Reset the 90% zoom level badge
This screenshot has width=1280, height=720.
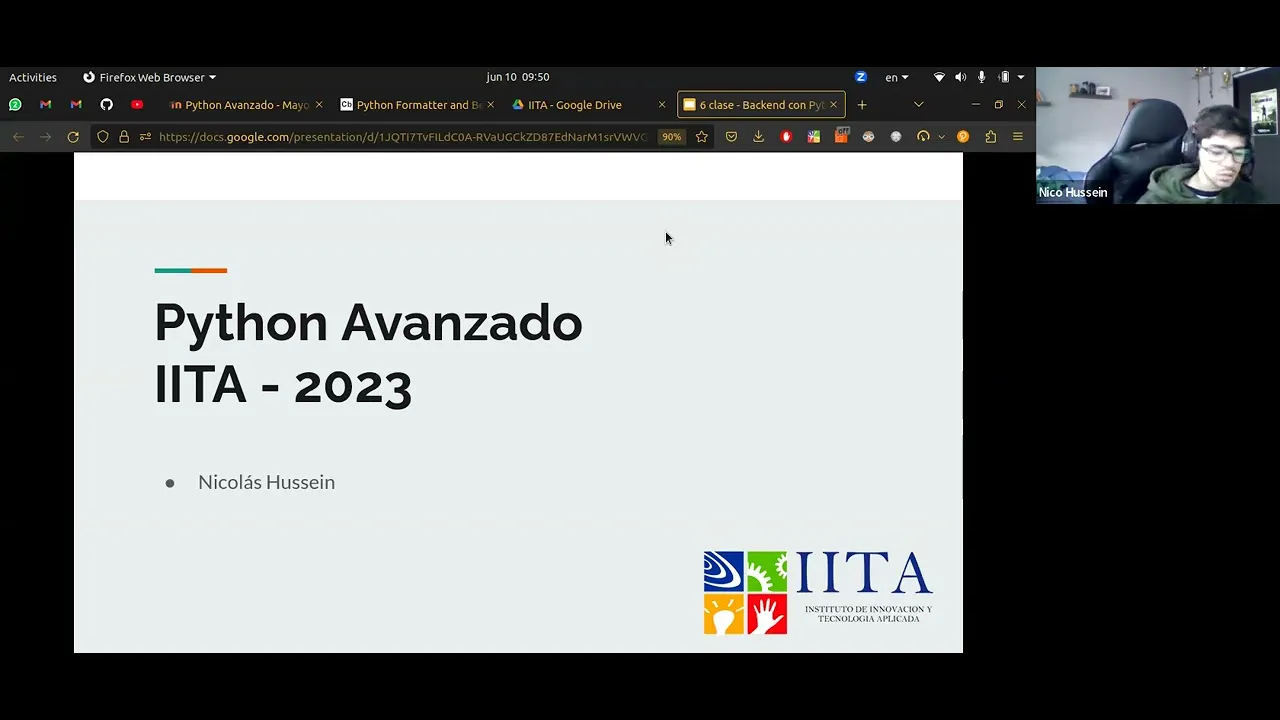(671, 137)
